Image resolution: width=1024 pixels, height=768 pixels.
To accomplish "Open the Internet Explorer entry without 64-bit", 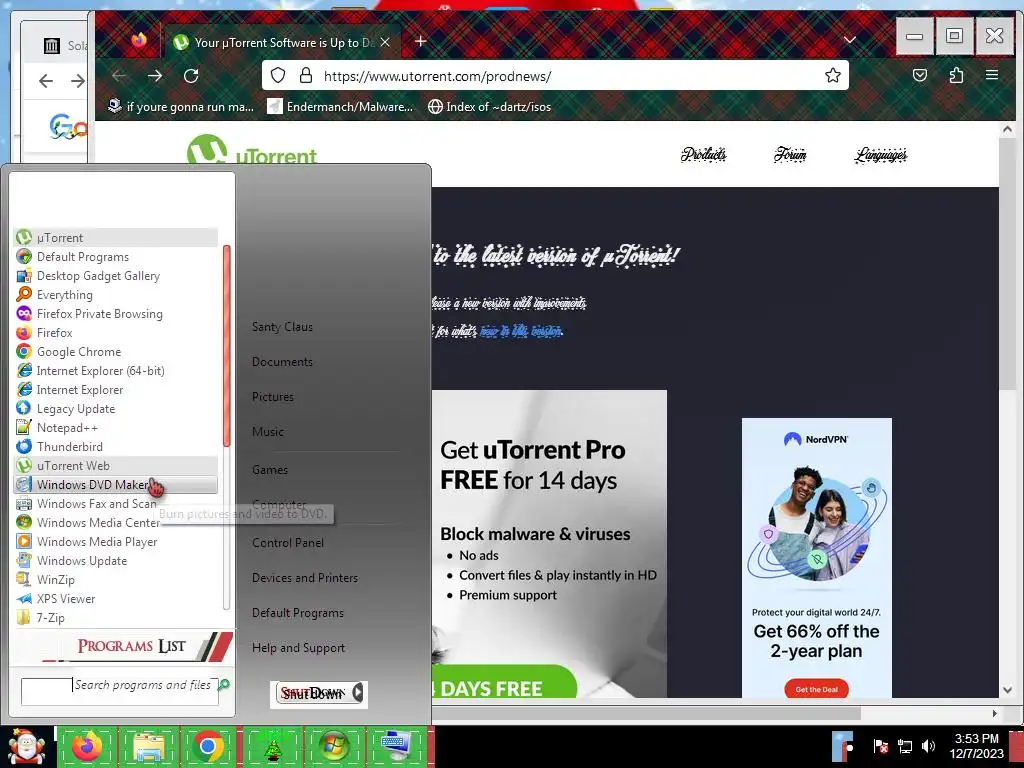I will tap(116, 389).
